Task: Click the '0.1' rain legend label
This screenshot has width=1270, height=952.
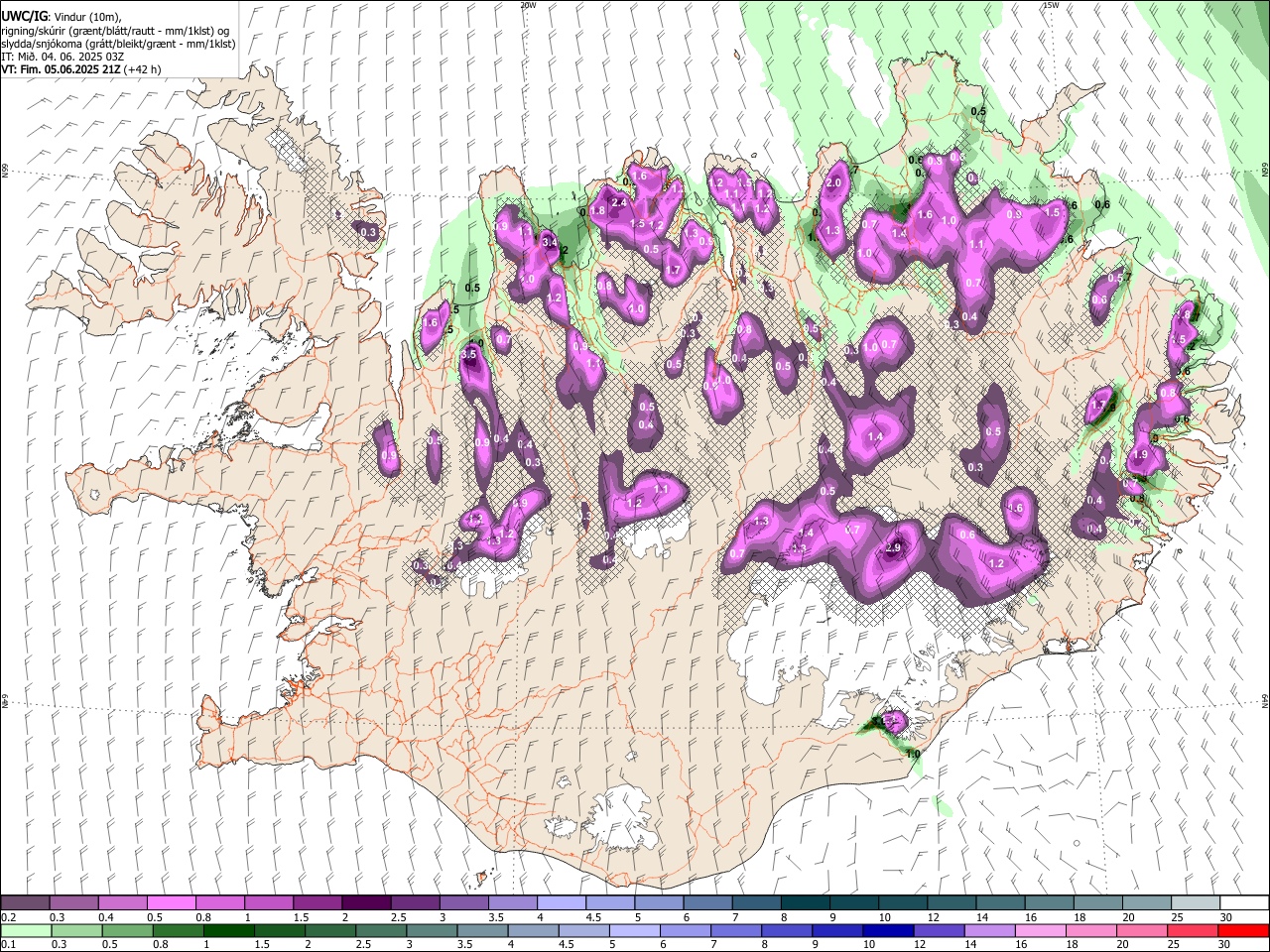Action: tap(8, 944)
